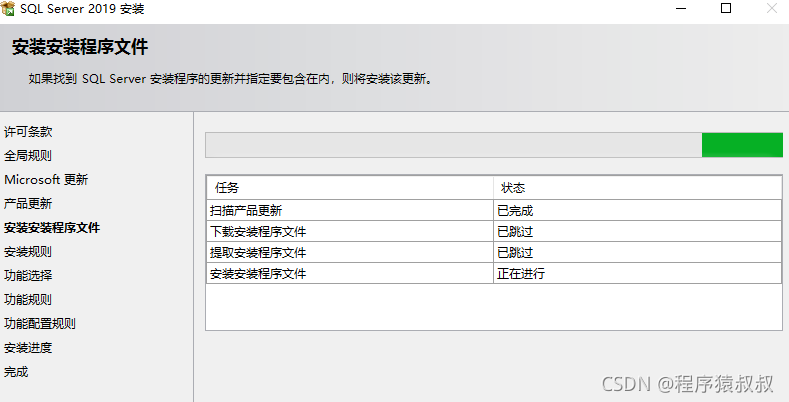
Task: Close the SQL Server 2019 setup window
Action: 772,8
